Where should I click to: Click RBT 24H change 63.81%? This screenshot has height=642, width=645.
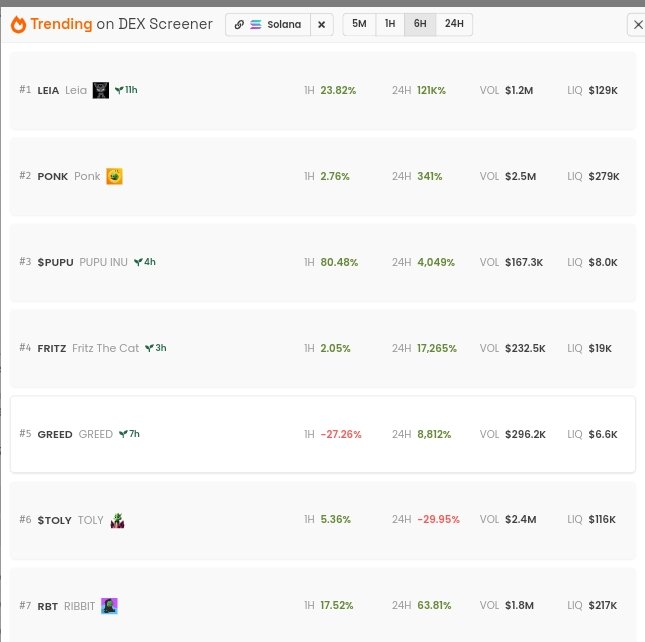pyautogui.click(x=434, y=605)
